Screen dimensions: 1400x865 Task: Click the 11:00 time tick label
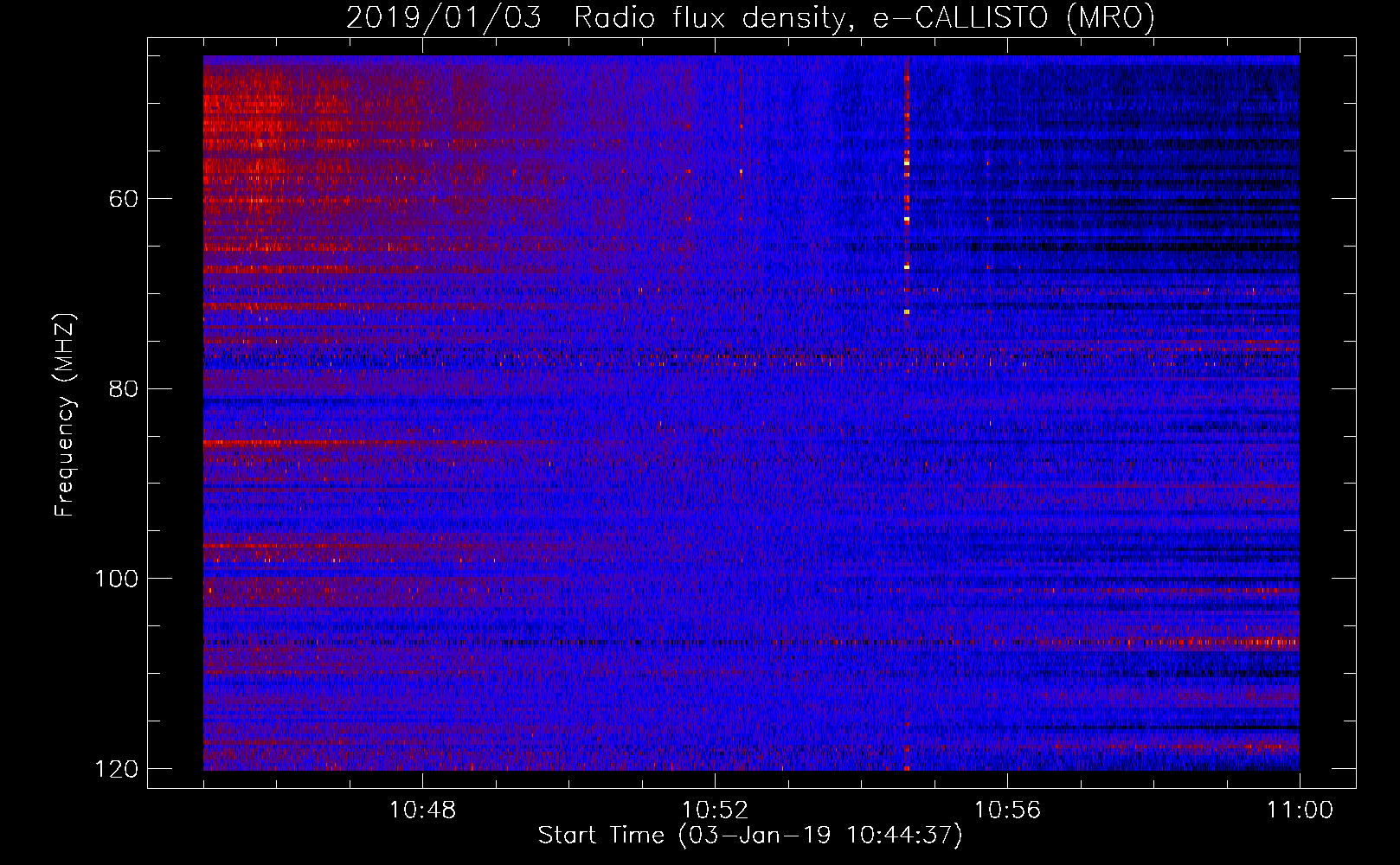point(1300,811)
